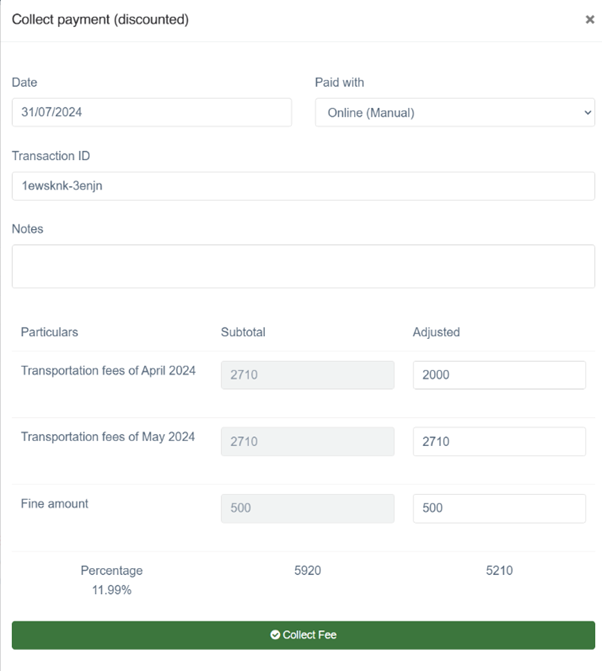602x671 pixels.
Task: Close the Collect payment dialog
Action: tap(590, 19)
